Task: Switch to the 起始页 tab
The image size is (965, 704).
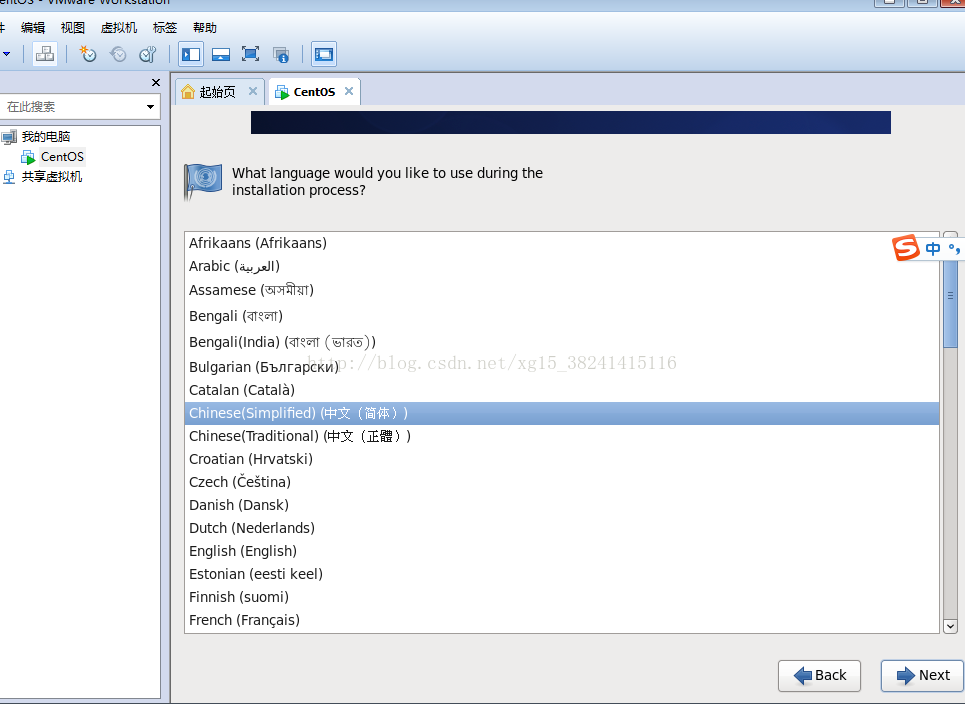Action: (x=220, y=92)
